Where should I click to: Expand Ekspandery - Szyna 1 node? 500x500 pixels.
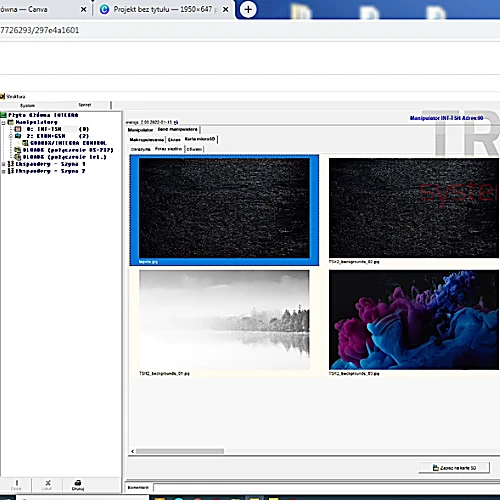click(x=3, y=164)
